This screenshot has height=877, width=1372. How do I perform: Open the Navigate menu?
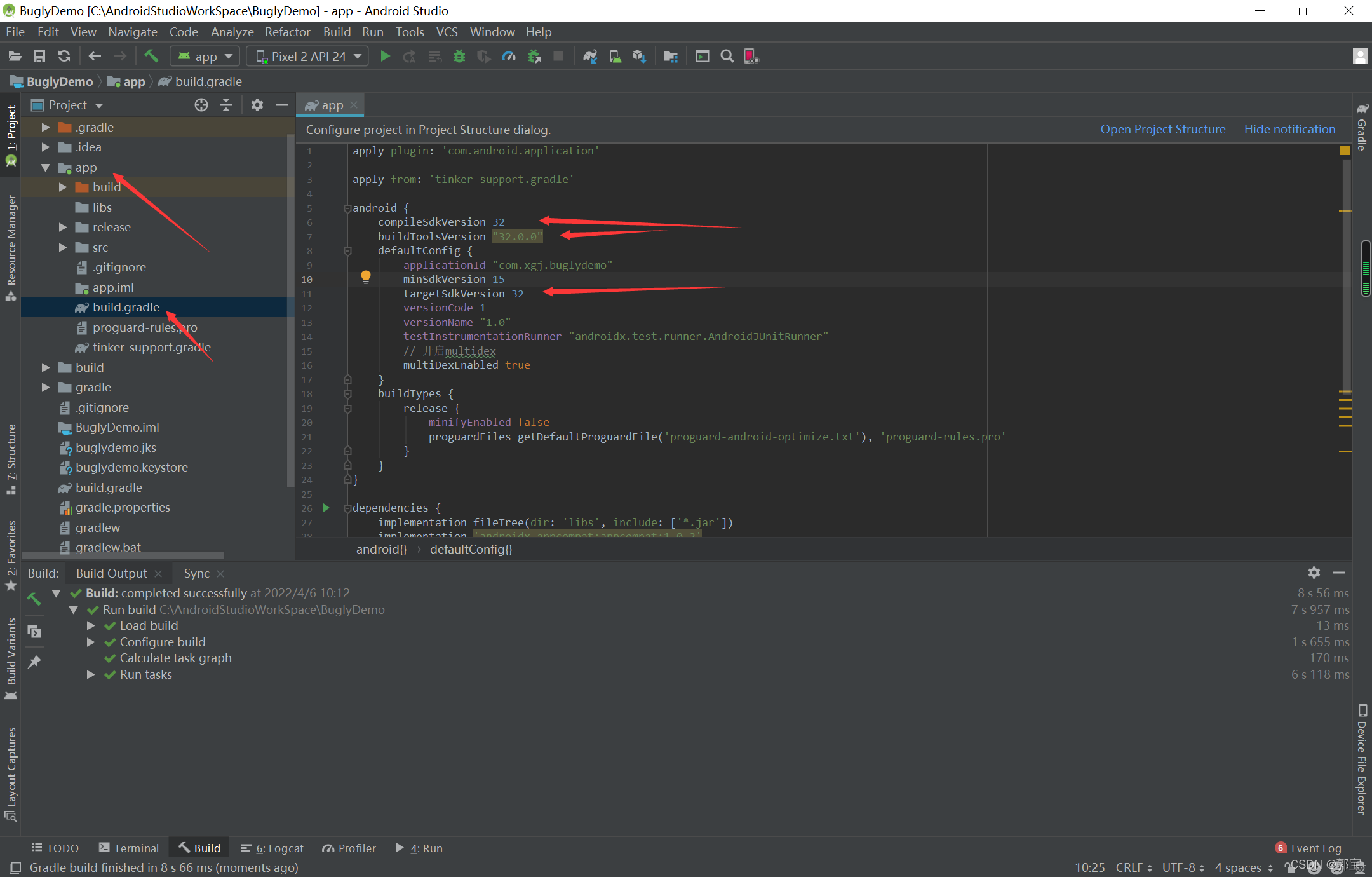(132, 32)
